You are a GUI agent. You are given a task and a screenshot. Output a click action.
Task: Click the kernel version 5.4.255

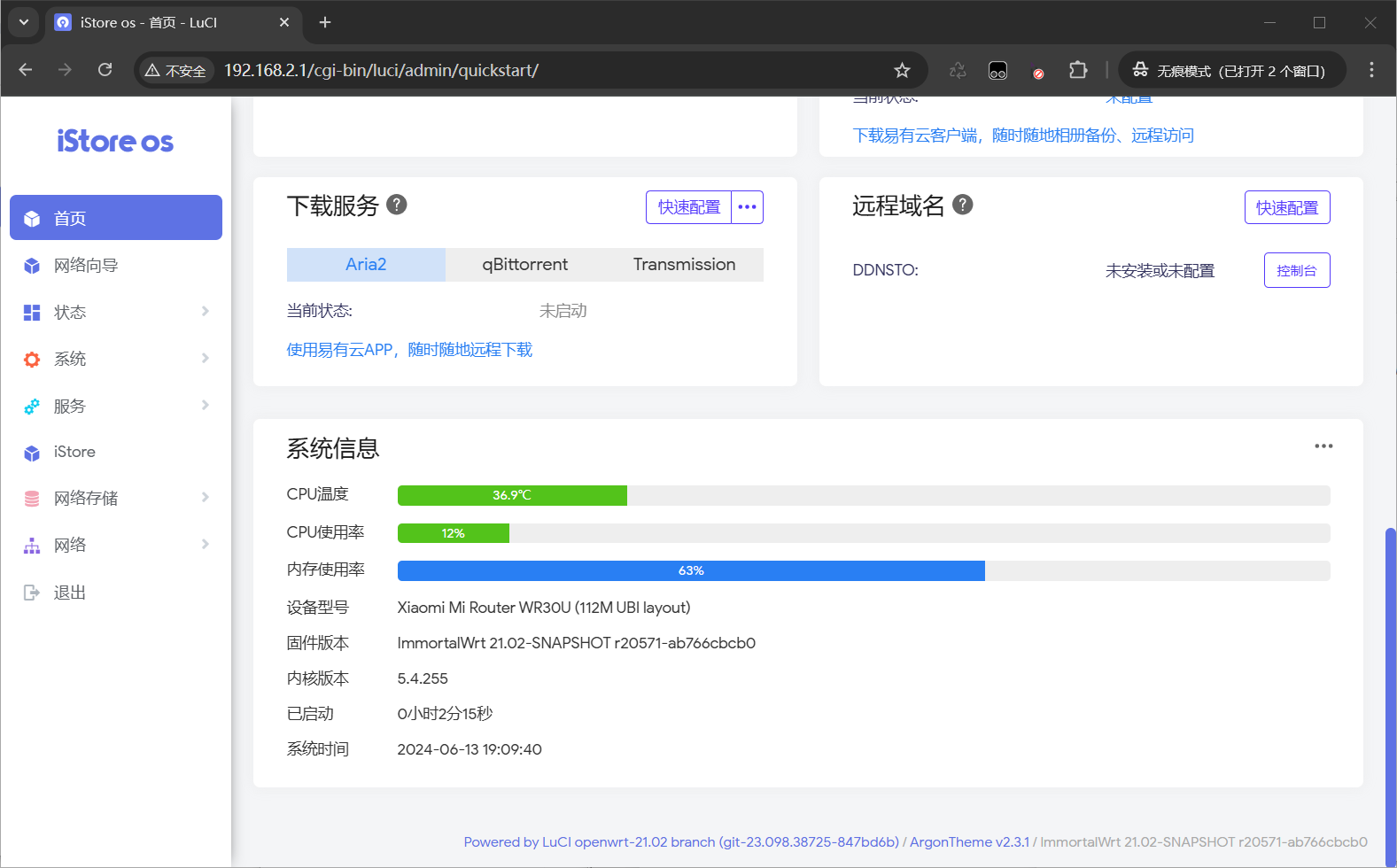point(423,678)
